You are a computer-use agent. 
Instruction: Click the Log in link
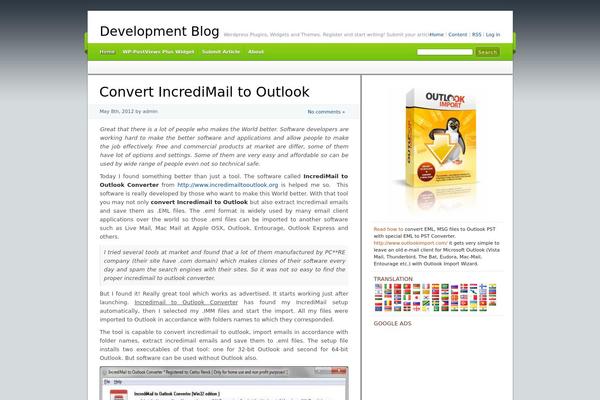click(x=493, y=34)
